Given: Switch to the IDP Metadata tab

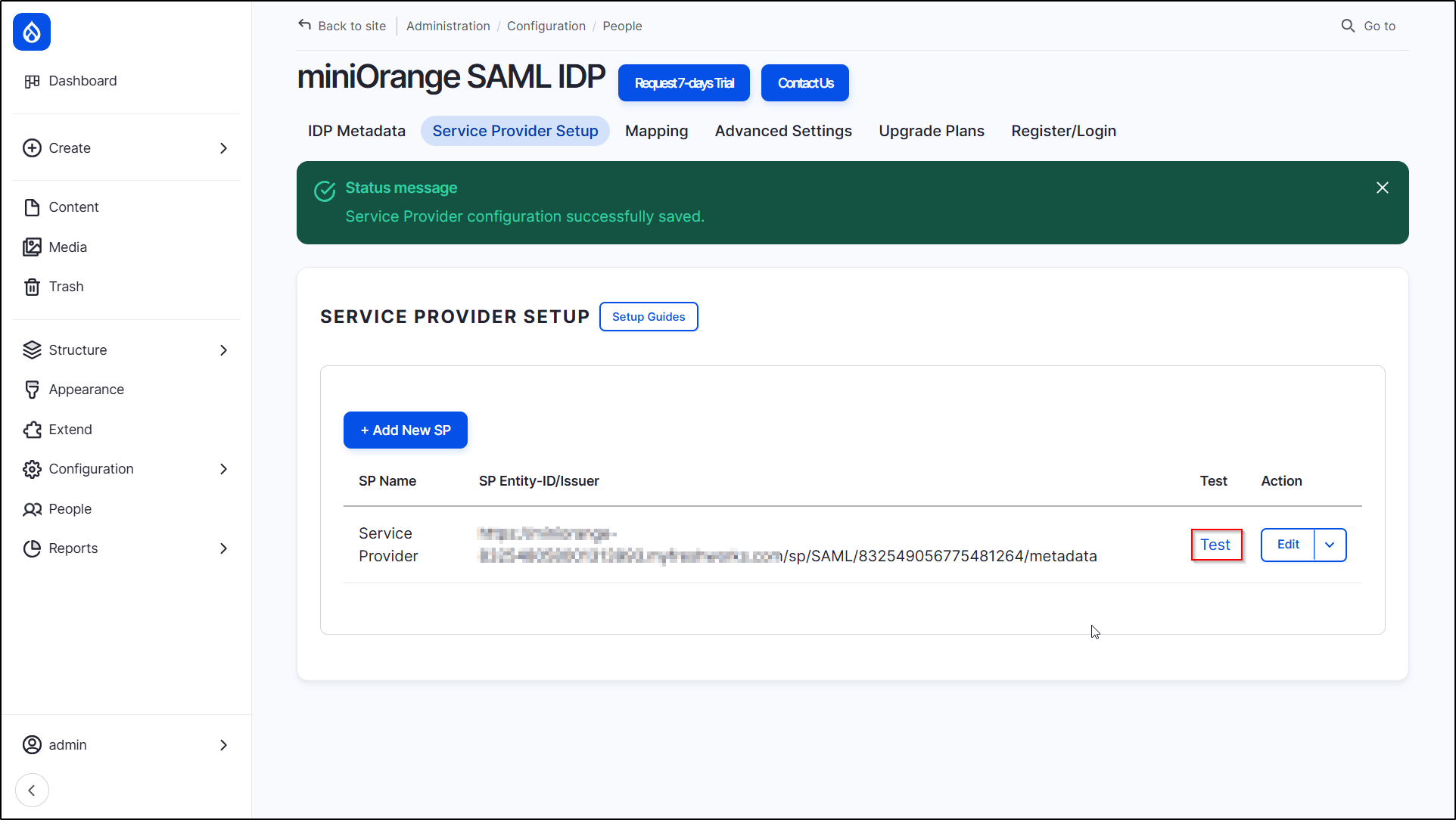Looking at the screenshot, I should click(356, 131).
